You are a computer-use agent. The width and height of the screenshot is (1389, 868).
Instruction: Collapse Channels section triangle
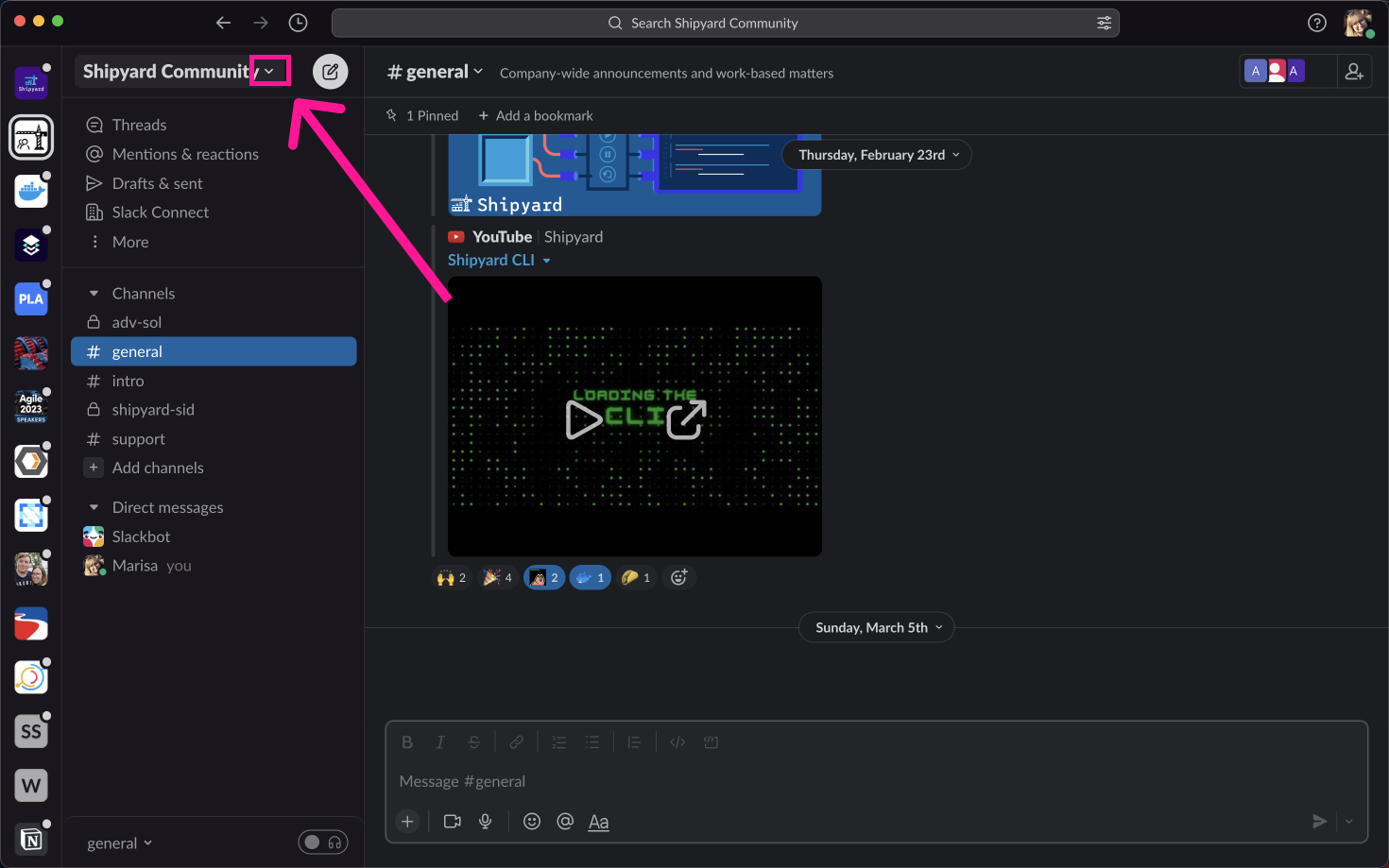coord(94,294)
